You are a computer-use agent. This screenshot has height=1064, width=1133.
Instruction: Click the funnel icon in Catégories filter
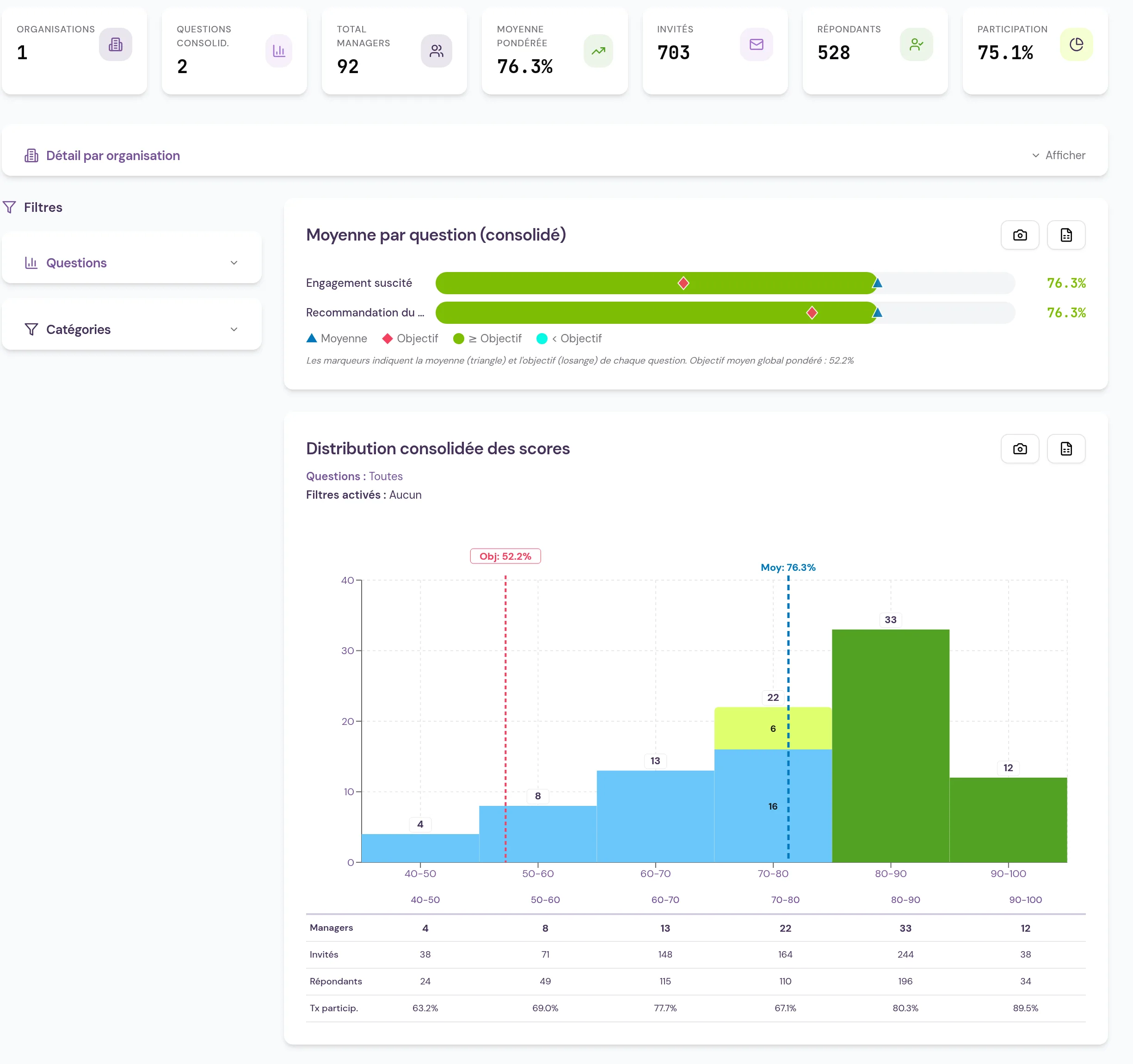[31, 329]
